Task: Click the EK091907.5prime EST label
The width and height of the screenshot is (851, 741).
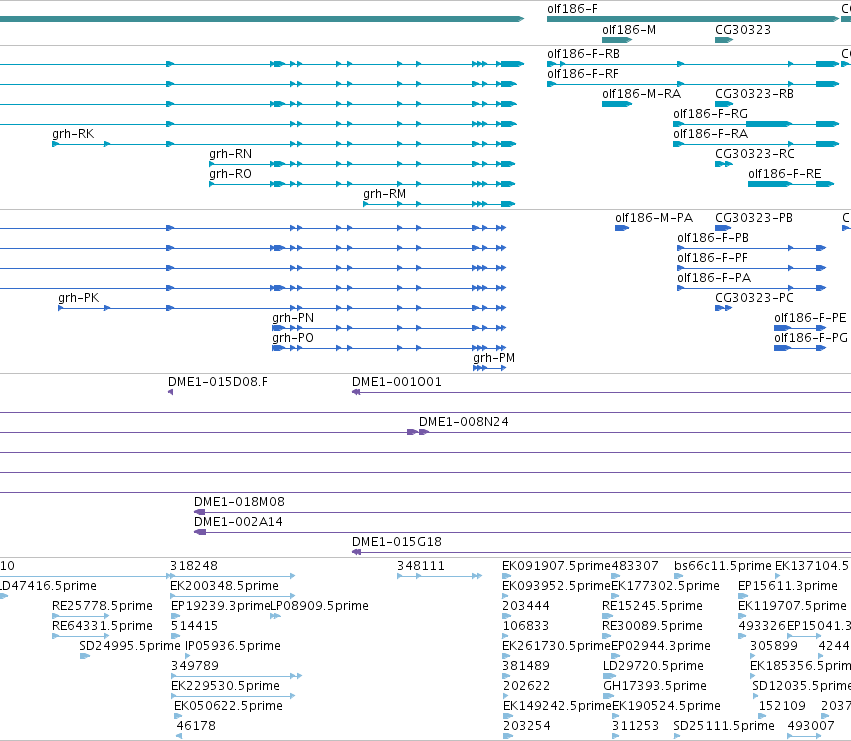Action: click(x=556, y=566)
